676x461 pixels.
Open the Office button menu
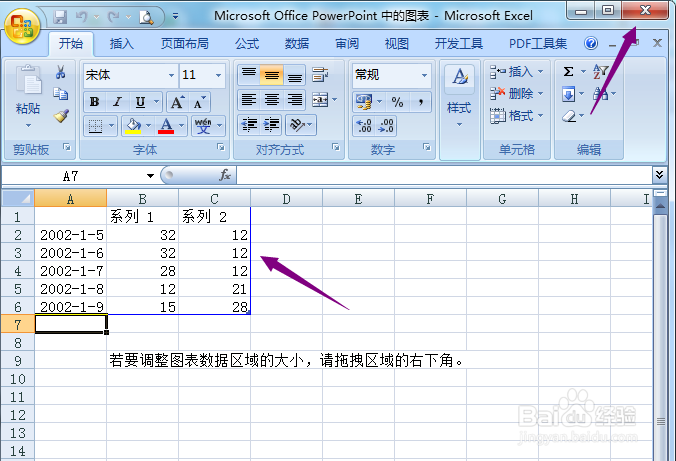[x=22, y=26]
